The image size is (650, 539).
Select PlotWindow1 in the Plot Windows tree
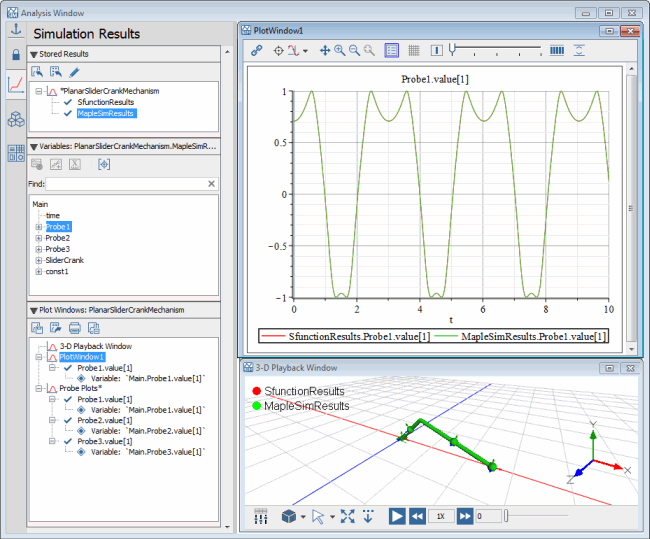(x=81, y=357)
